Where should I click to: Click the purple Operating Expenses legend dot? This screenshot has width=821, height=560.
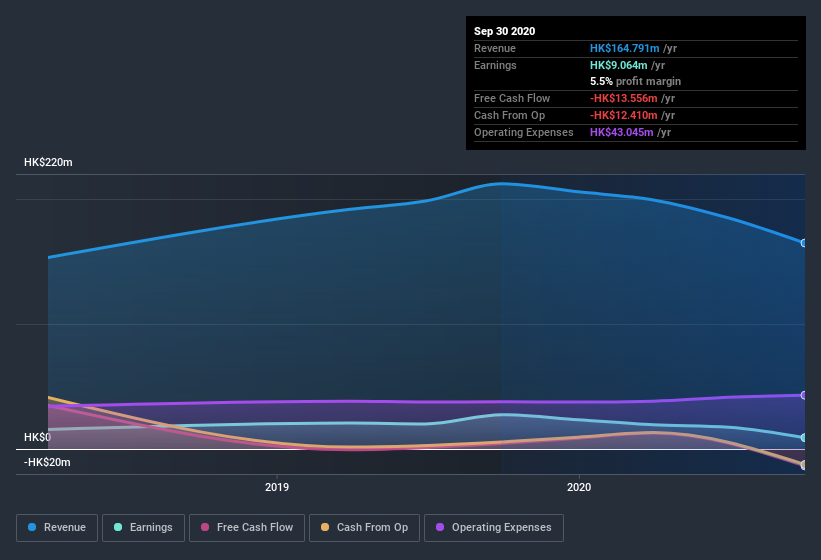[x=440, y=527]
